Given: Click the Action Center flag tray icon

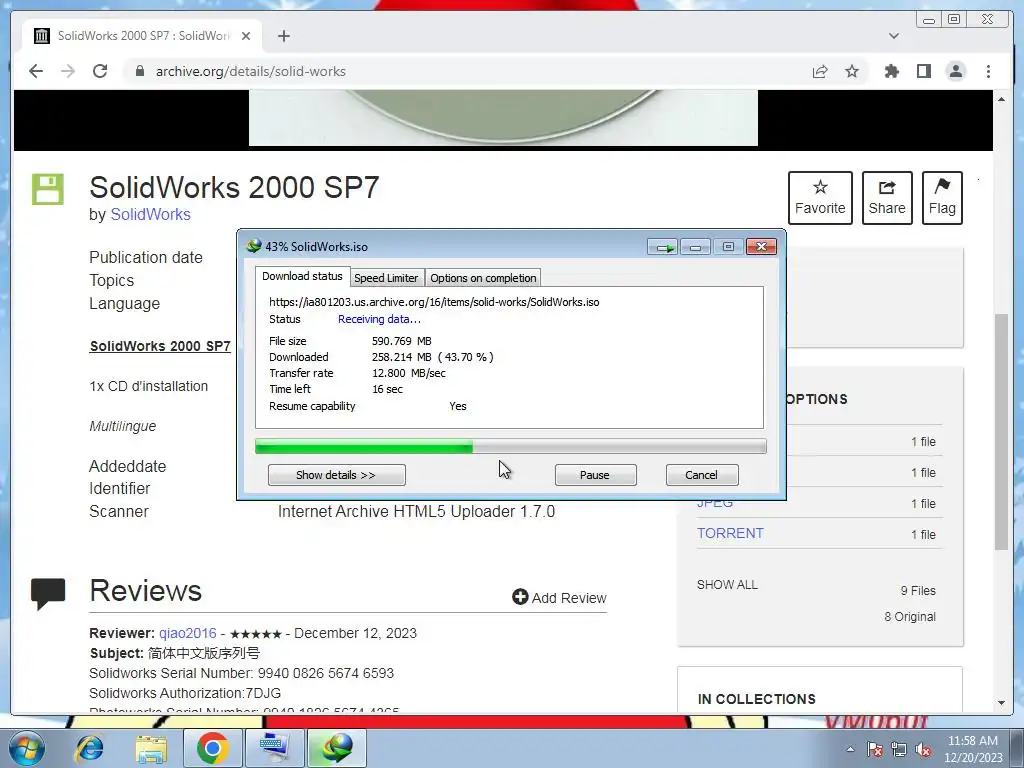Looking at the screenshot, I should pos(875,749).
